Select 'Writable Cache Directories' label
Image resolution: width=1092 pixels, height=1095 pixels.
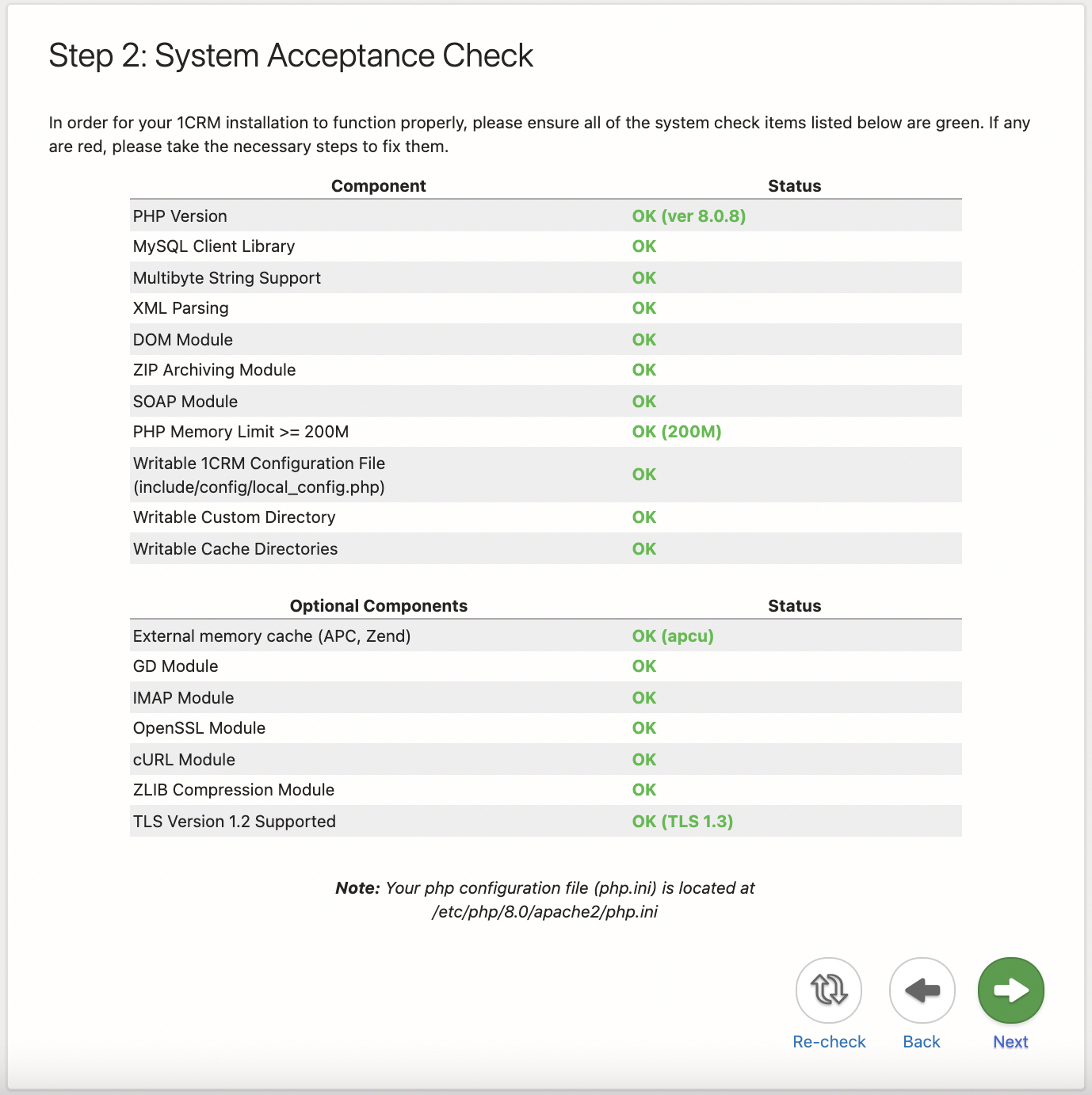point(235,549)
